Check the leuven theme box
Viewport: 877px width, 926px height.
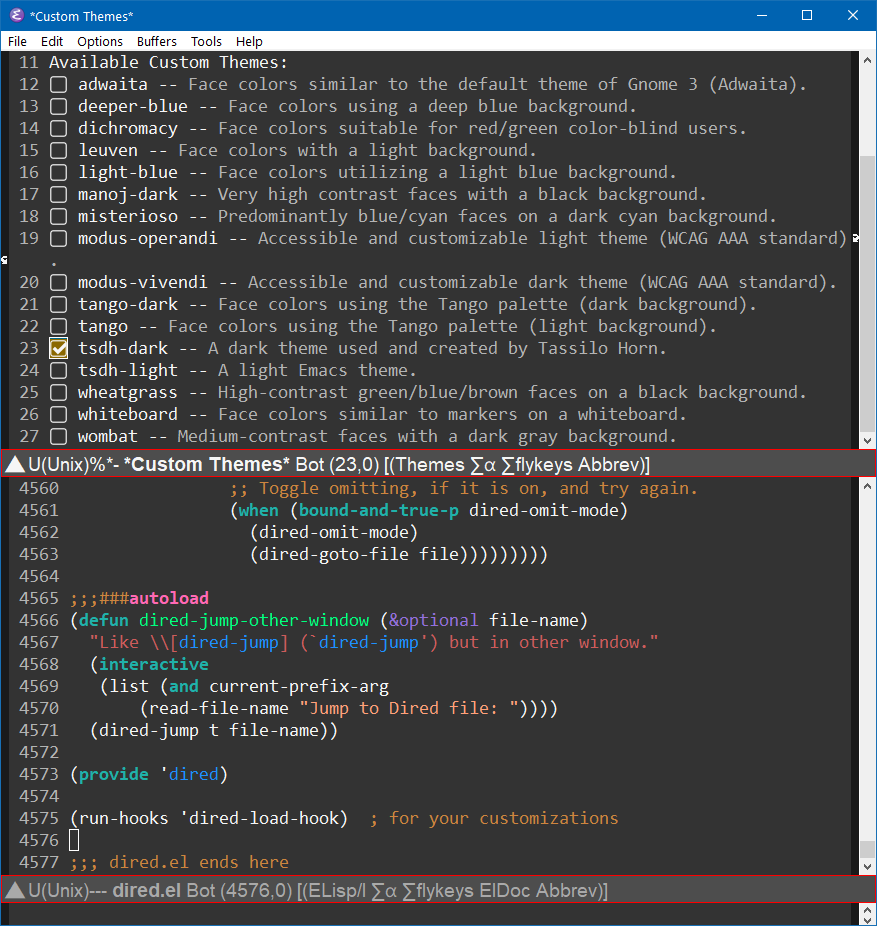pyautogui.click(x=58, y=150)
